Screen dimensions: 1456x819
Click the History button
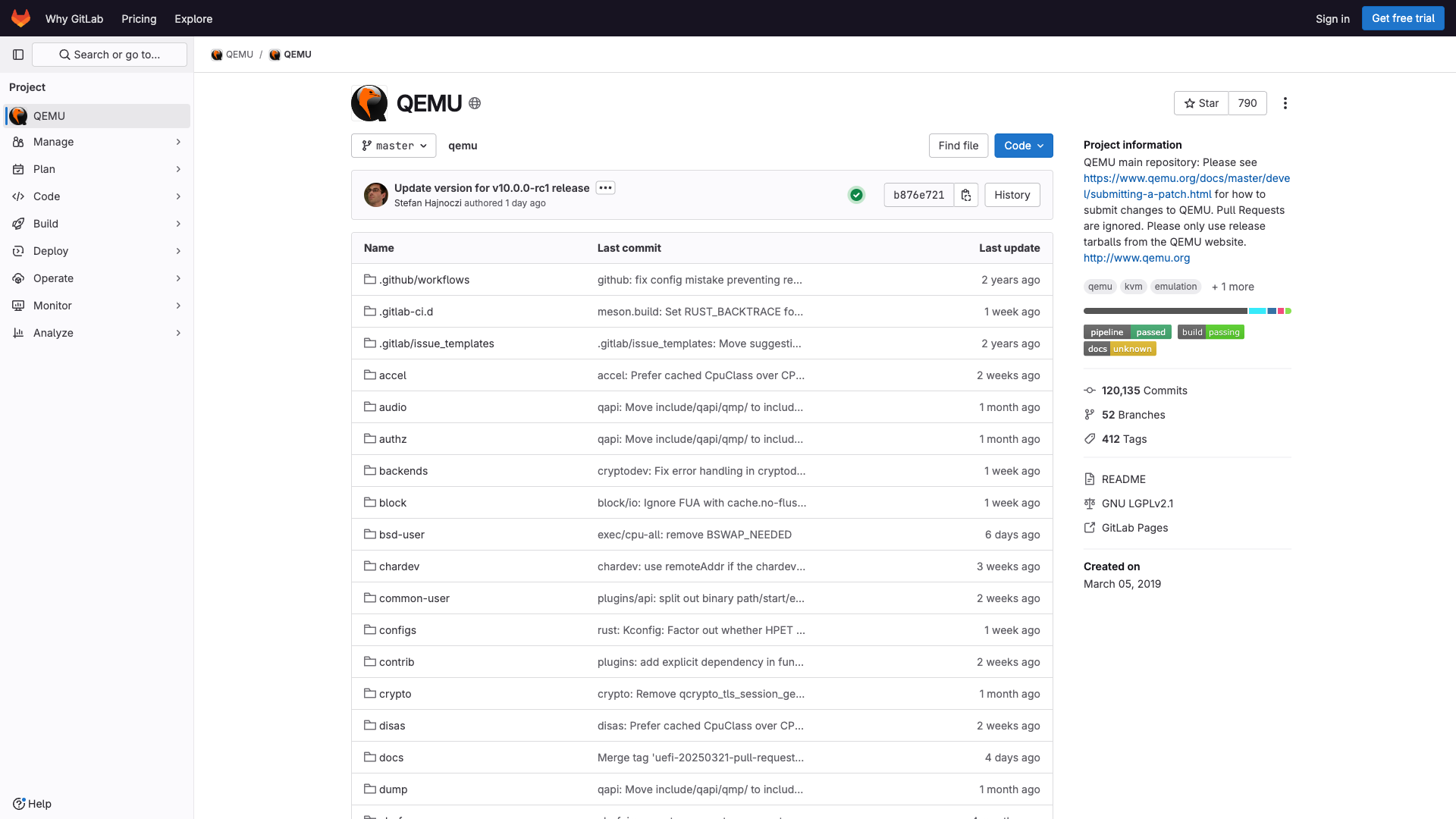[x=1012, y=195]
